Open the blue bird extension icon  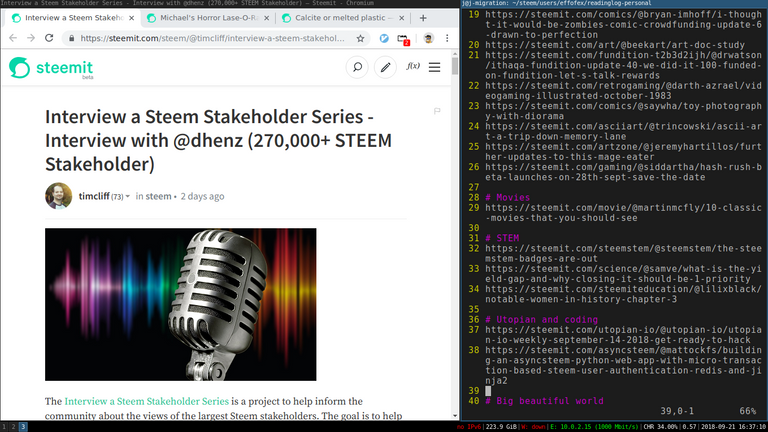[x=384, y=38]
